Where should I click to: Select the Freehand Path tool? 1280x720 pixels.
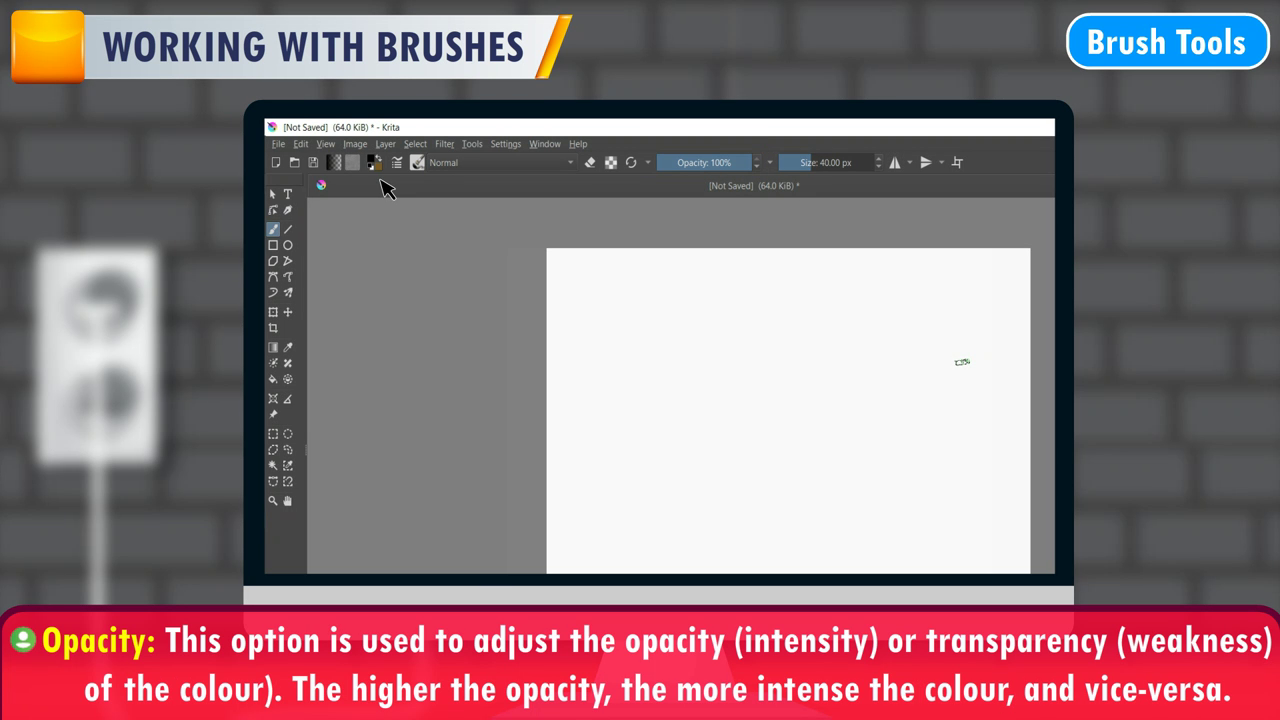[288, 277]
